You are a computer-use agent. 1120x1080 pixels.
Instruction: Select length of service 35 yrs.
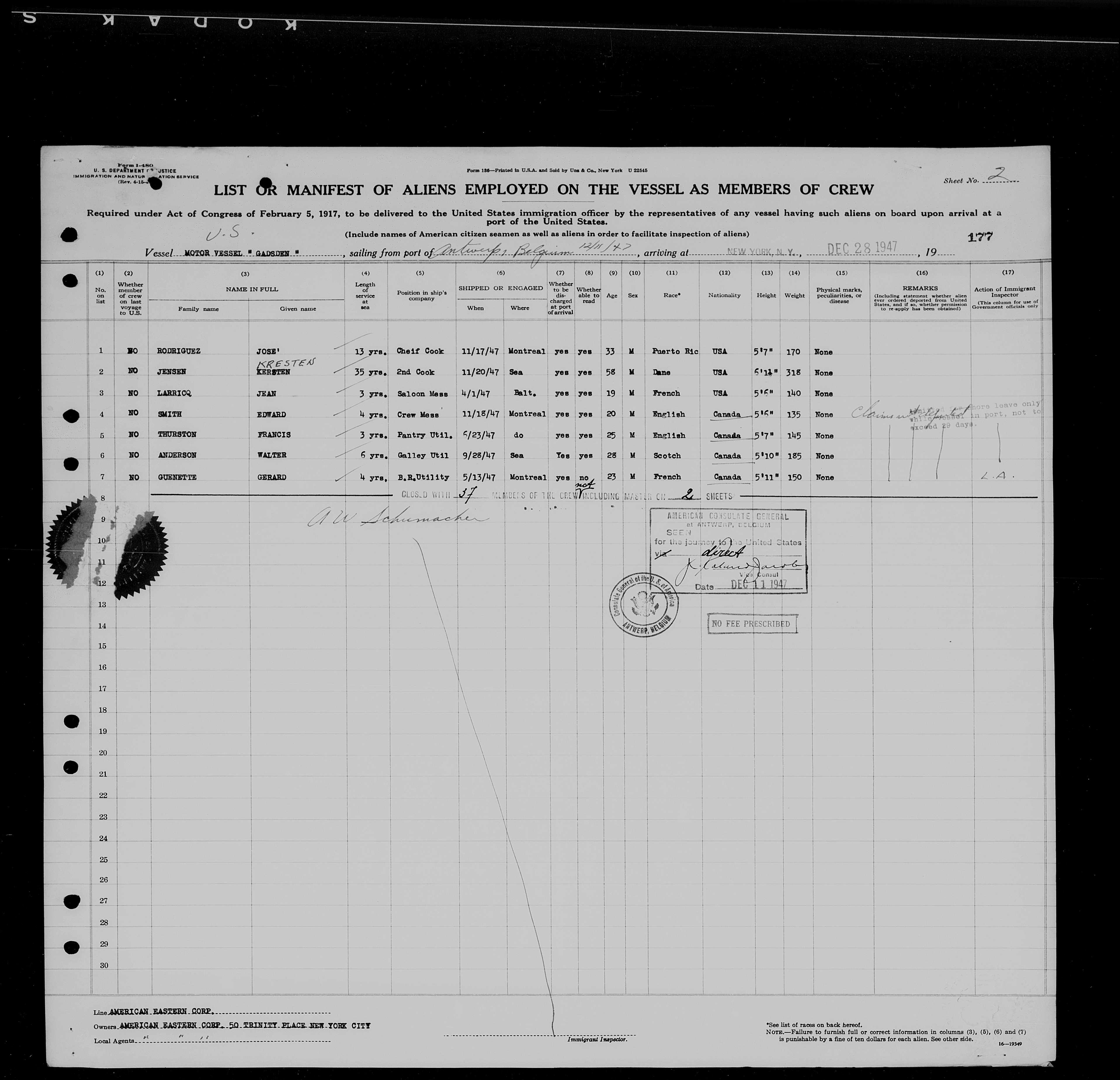click(371, 372)
